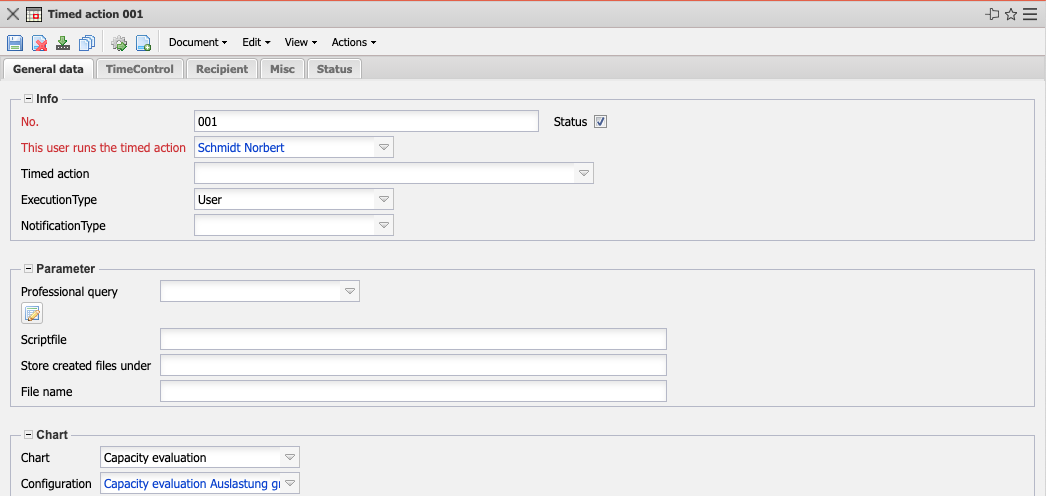1046x496 pixels.
Task: Toggle the Status checkbox
Action: tap(601, 122)
